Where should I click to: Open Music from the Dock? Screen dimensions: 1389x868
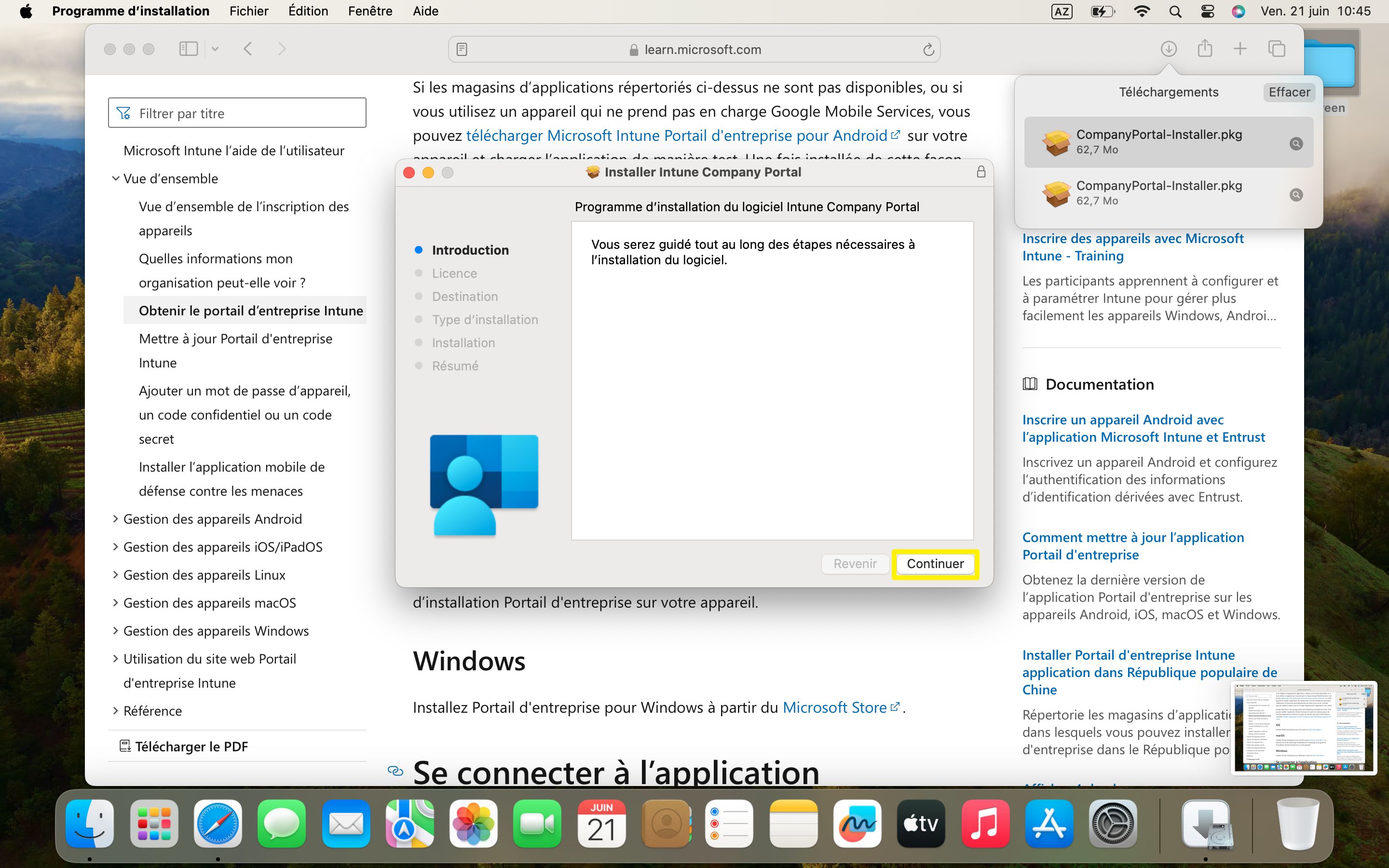coord(985,824)
